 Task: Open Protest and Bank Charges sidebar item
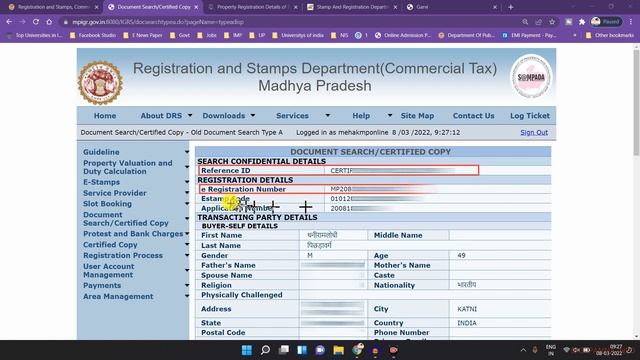(133, 234)
